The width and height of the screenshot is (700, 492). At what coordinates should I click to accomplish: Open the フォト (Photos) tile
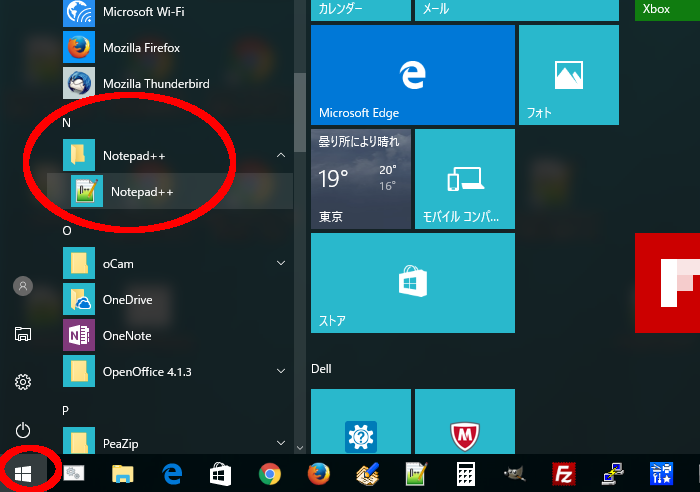568,75
